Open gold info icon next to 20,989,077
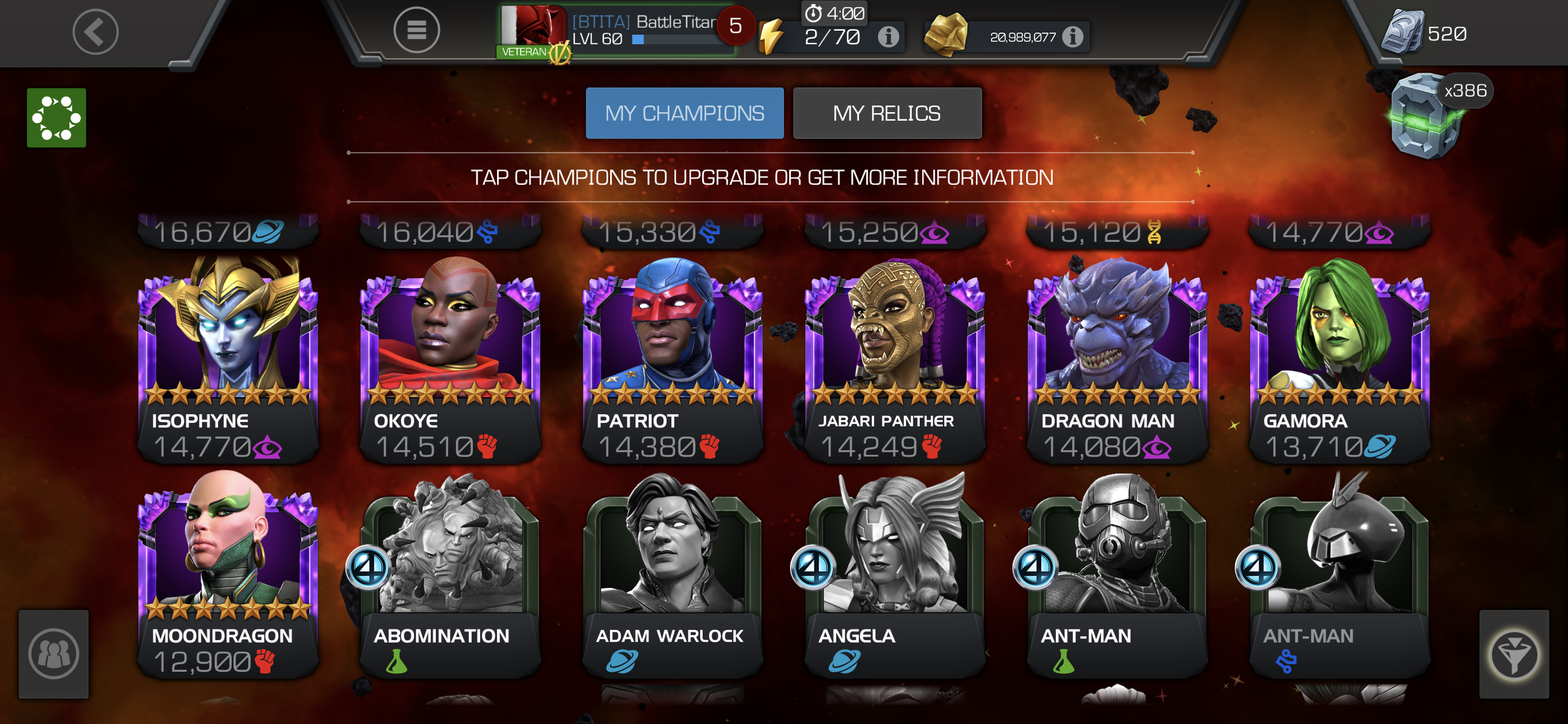1568x724 pixels. (x=1072, y=37)
